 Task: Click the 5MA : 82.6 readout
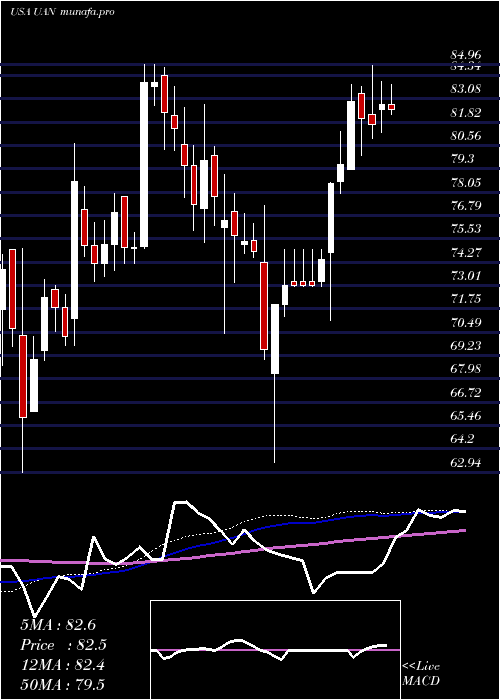tap(58, 625)
